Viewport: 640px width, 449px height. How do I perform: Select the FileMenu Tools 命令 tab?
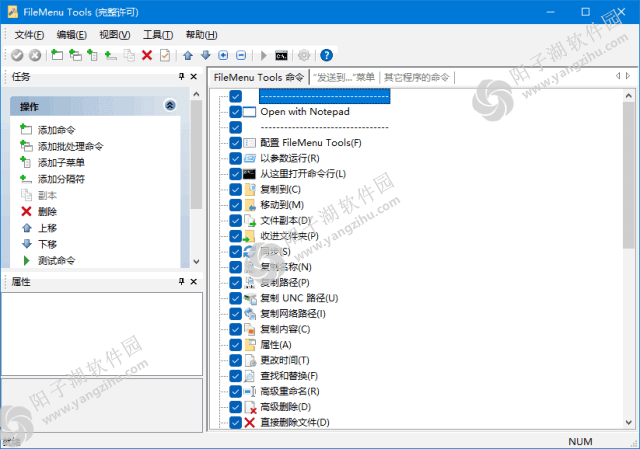tap(259, 77)
